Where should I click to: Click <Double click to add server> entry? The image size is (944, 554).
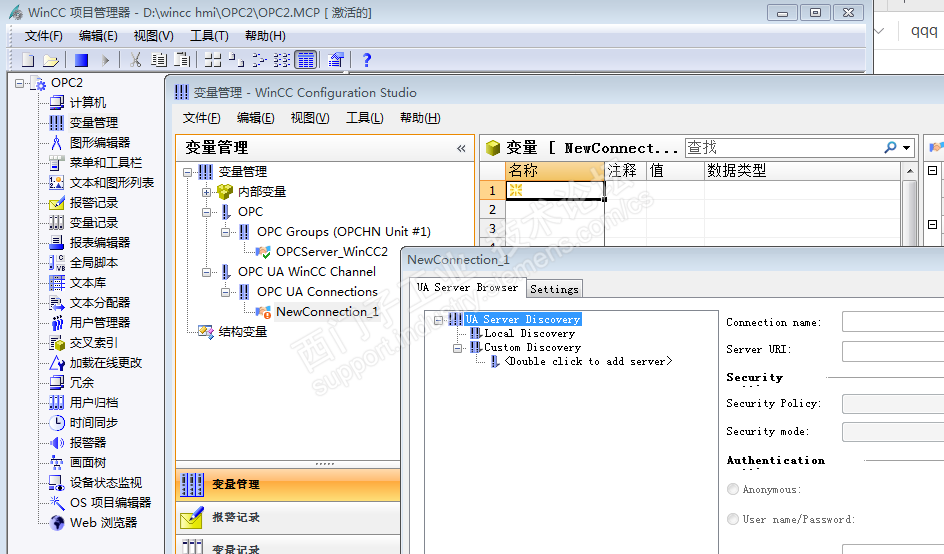click(588, 362)
